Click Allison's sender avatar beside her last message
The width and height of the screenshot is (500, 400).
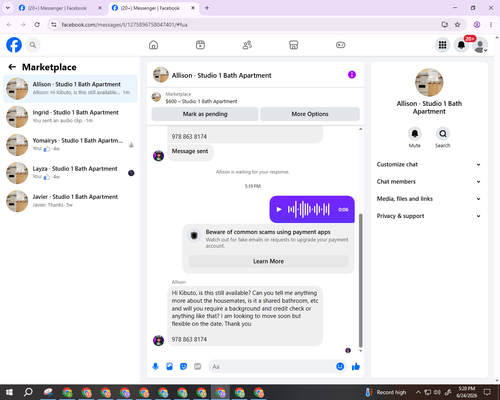point(158,340)
